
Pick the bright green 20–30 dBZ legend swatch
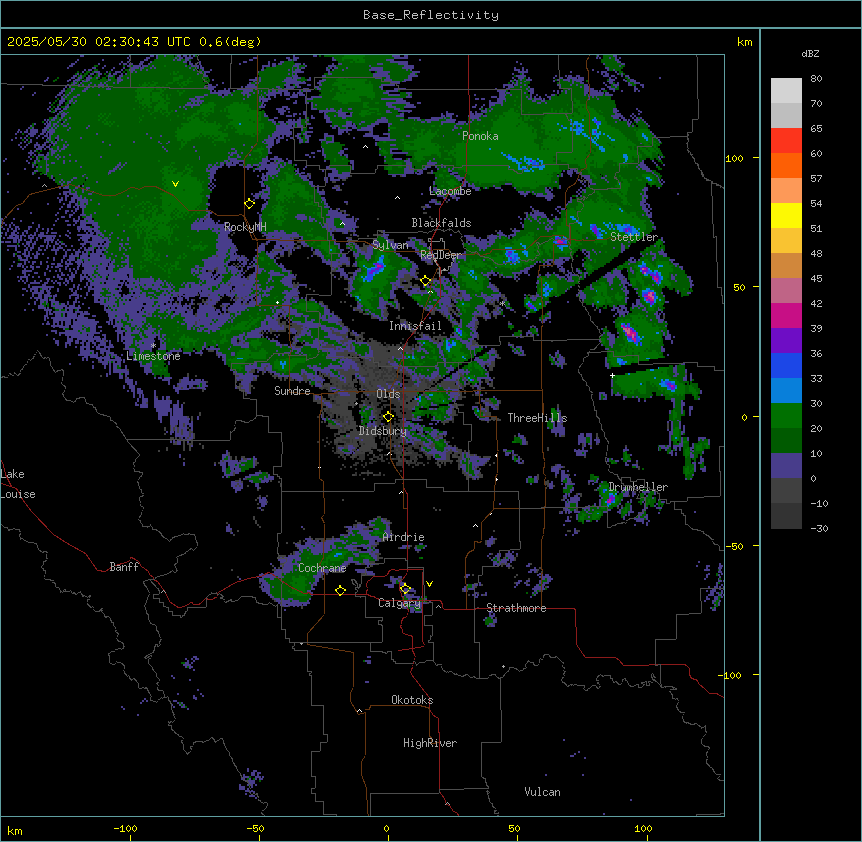tap(786, 416)
